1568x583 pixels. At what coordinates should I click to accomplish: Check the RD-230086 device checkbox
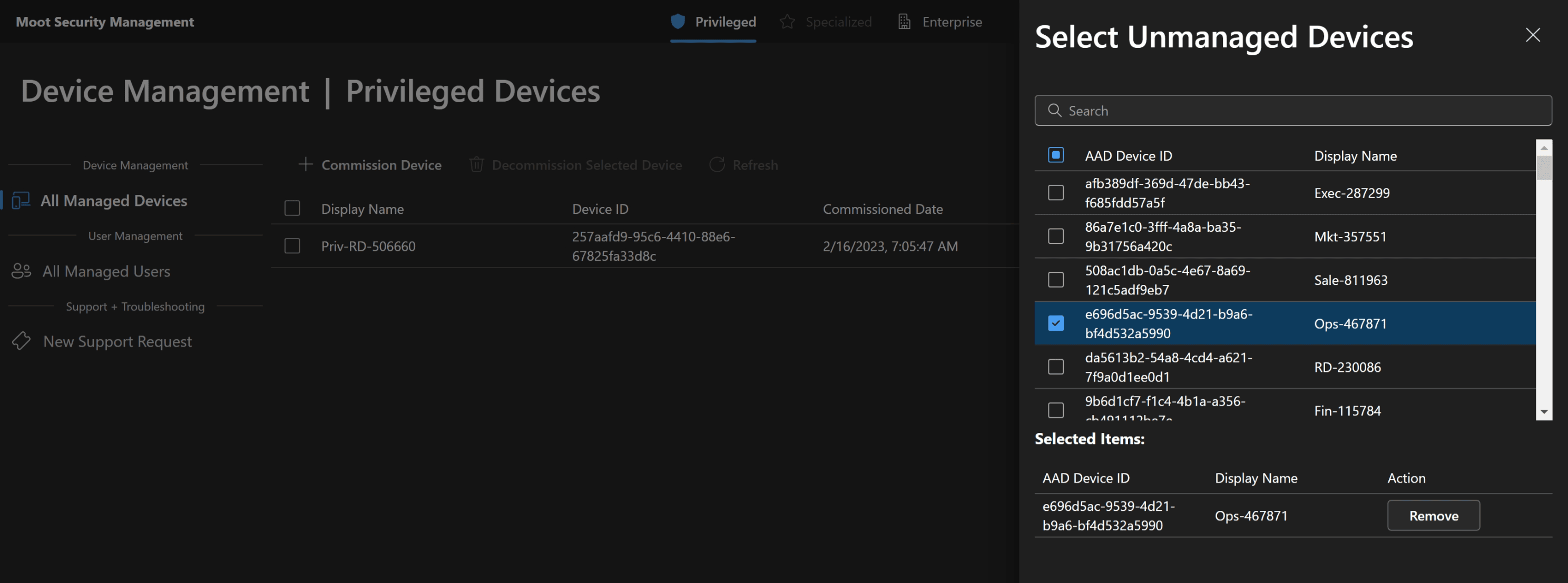(1055, 367)
